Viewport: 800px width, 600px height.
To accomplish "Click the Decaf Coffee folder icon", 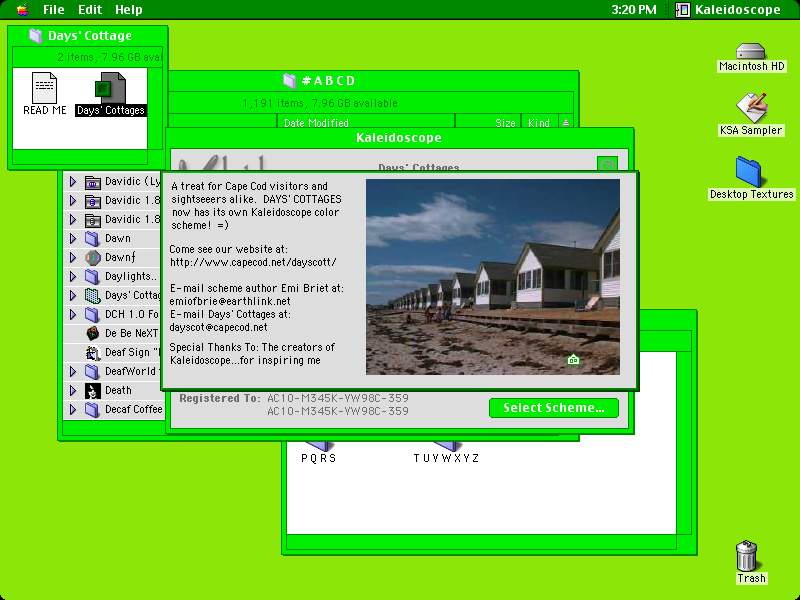I will click(92, 409).
